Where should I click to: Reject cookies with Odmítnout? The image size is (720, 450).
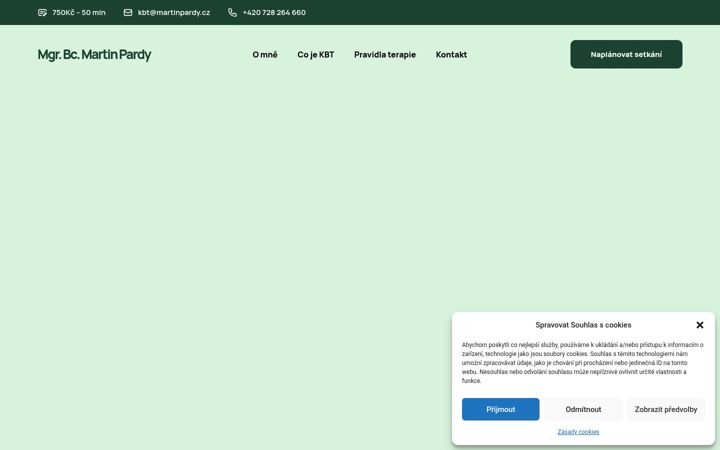click(583, 409)
